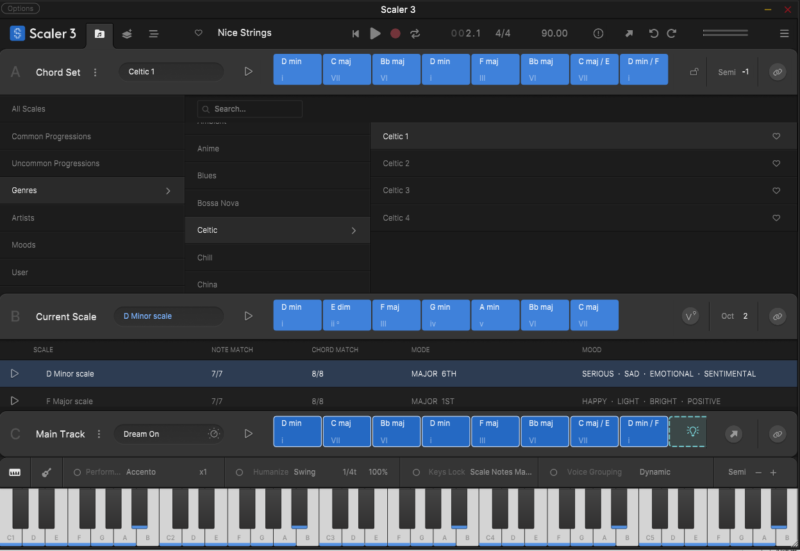The width and height of the screenshot is (800, 551).
Task: Select Common Progressions category
Action: [92, 136]
